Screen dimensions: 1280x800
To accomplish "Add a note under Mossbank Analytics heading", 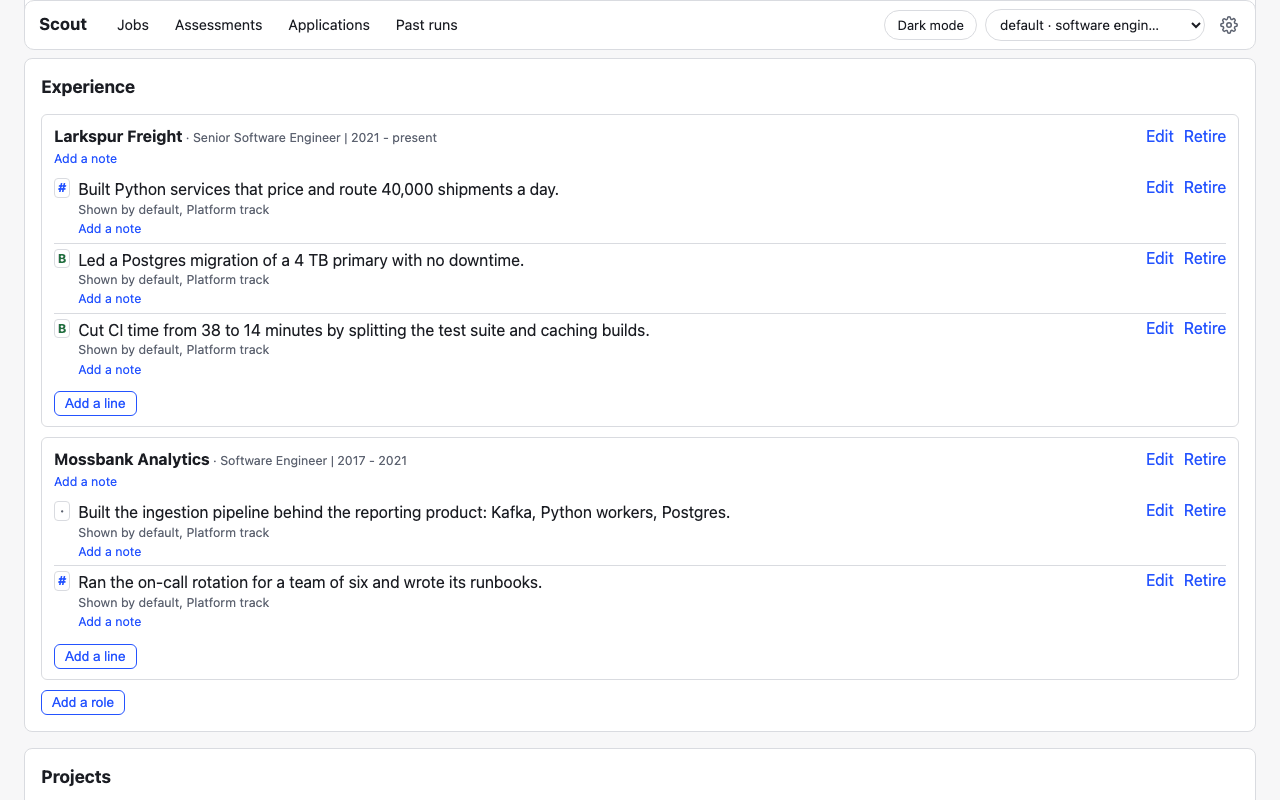I will click(85, 482).
